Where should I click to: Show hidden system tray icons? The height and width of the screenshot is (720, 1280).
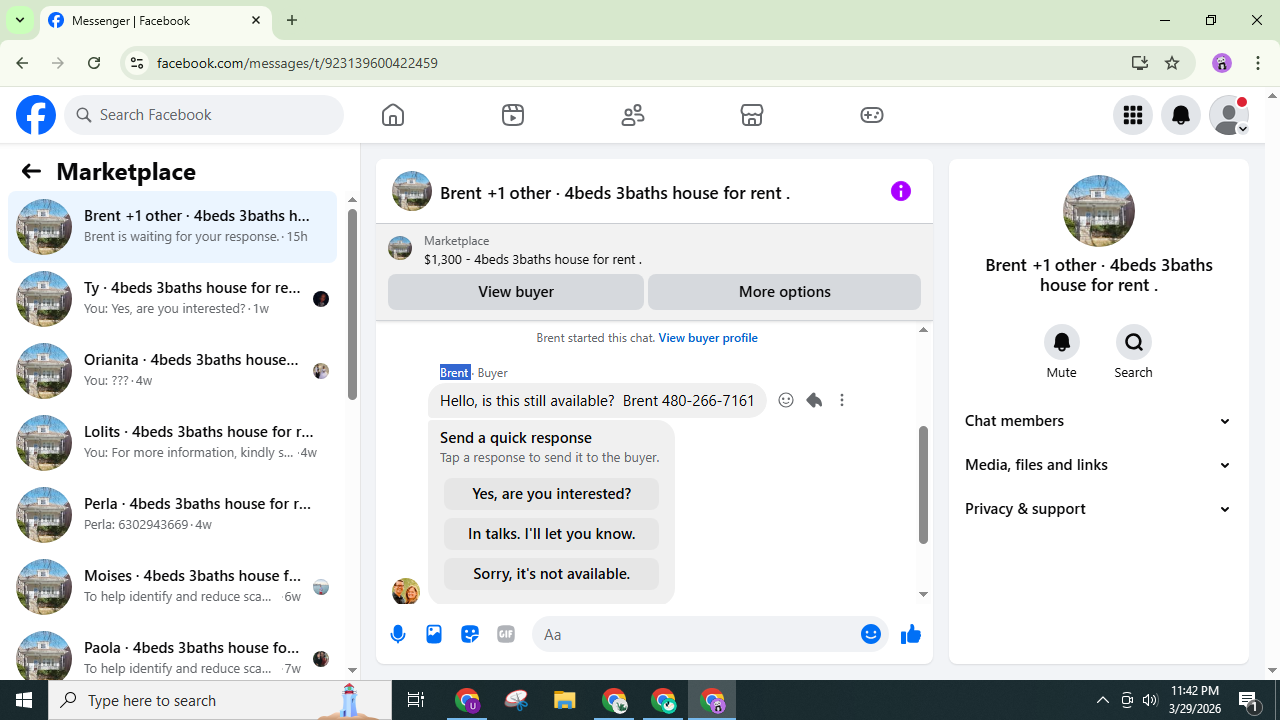click(1102, 700)
